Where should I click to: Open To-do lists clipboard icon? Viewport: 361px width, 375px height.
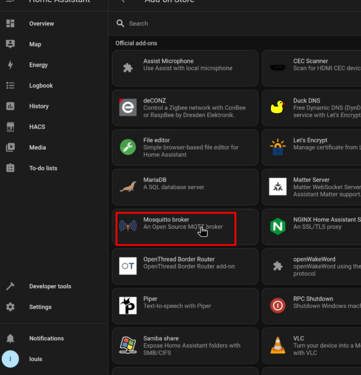pyautogui.click(x=10, y=168)
